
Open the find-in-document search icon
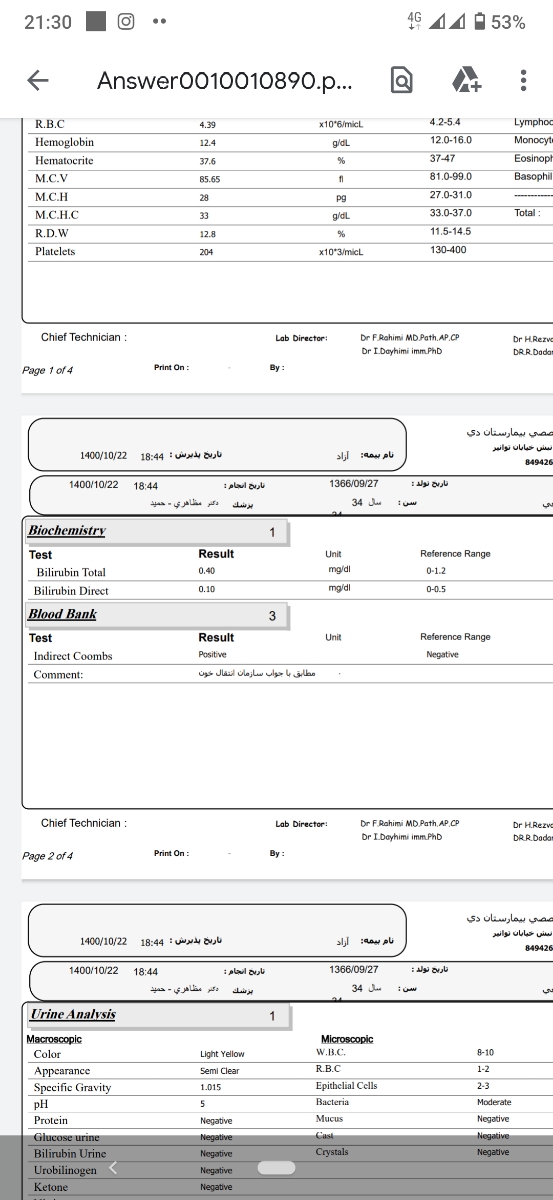(401, 81)
